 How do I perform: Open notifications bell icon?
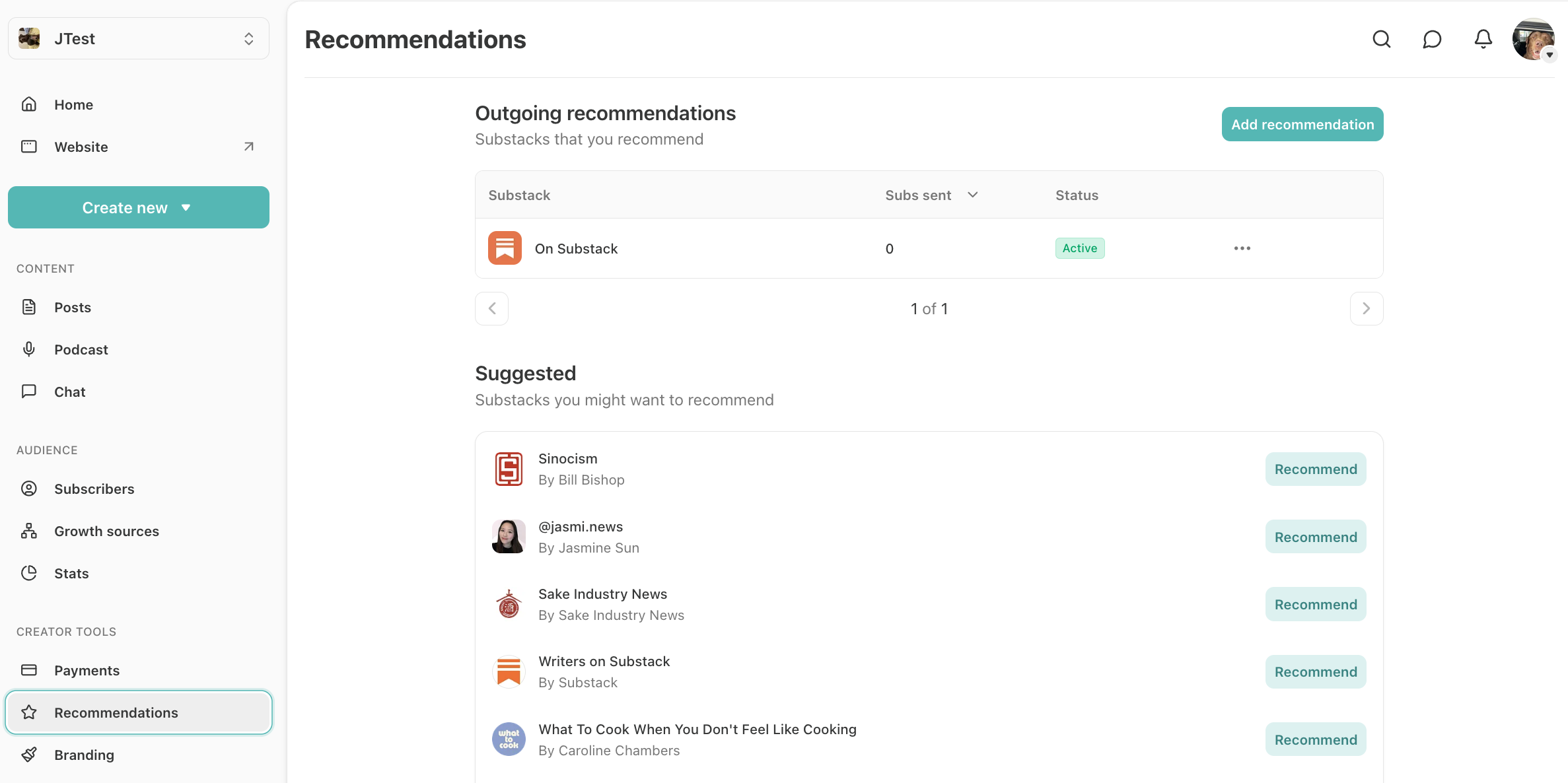coord(1483,40)
